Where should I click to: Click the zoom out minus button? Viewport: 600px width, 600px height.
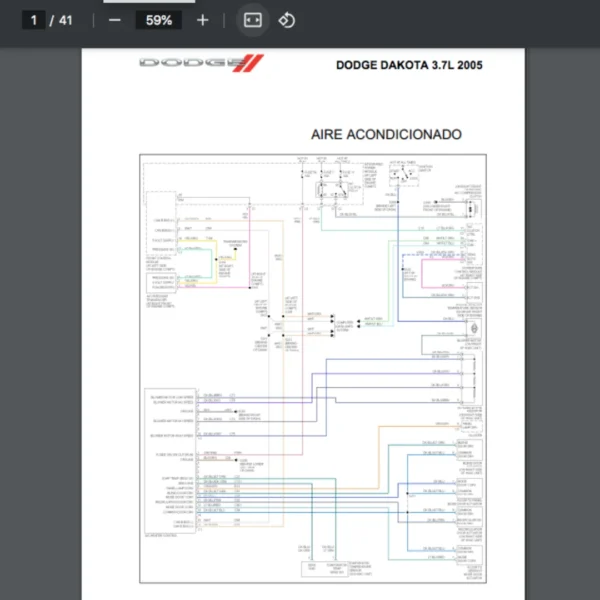pos(114,20)
